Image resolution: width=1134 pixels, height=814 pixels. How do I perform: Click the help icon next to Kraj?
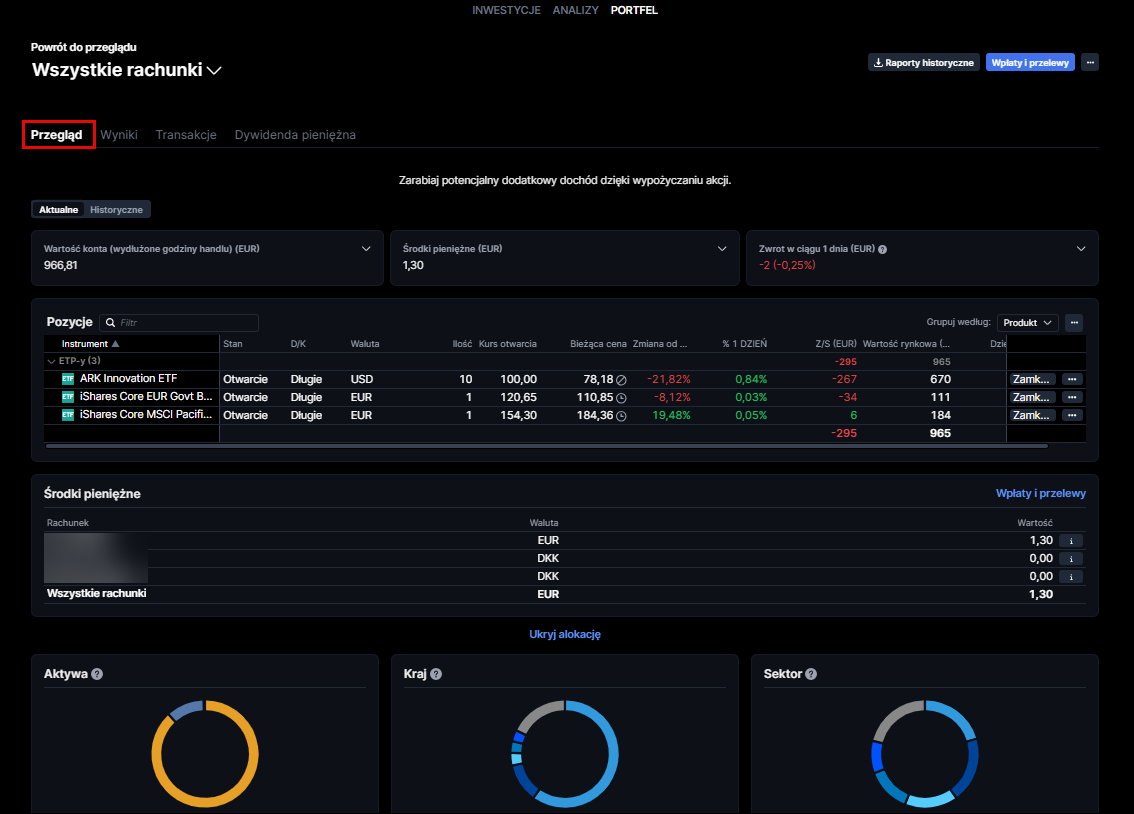[x=436, y=674]
